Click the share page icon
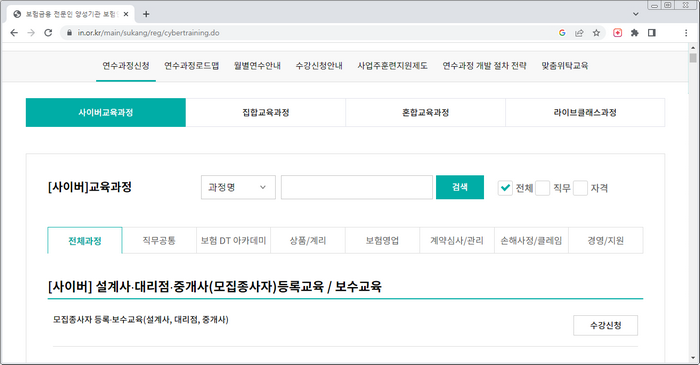This screenshot has height=365, width=700. (x=579, y=33)
